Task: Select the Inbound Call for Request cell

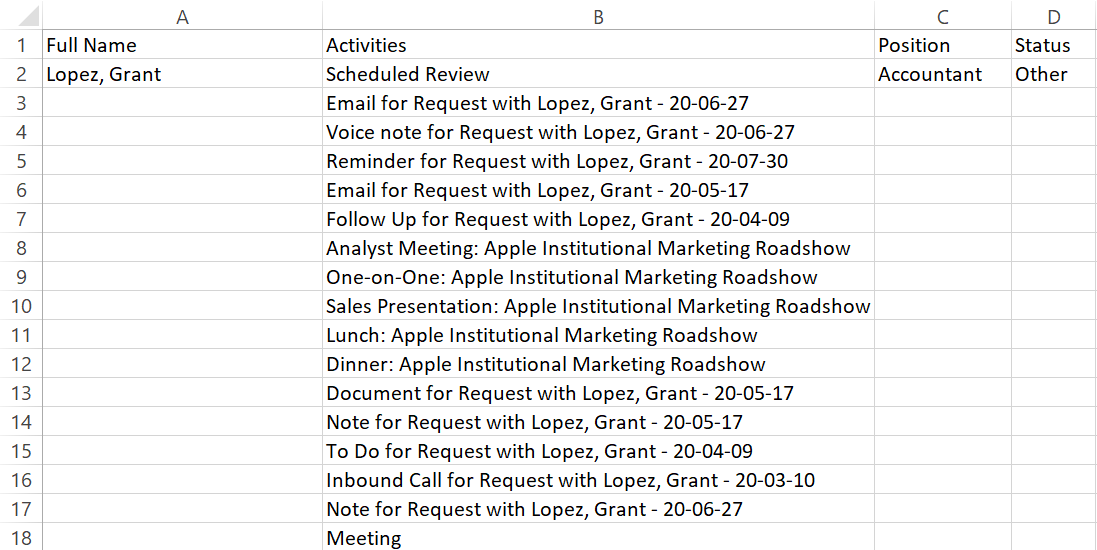Action: [x=598, y=480]
